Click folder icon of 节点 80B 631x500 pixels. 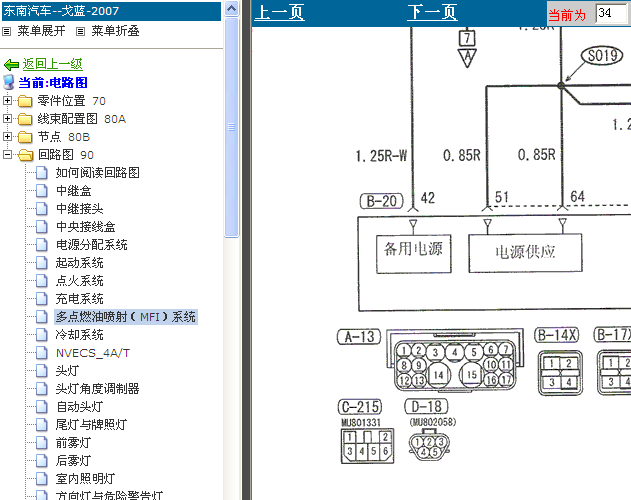pos(25,137)
